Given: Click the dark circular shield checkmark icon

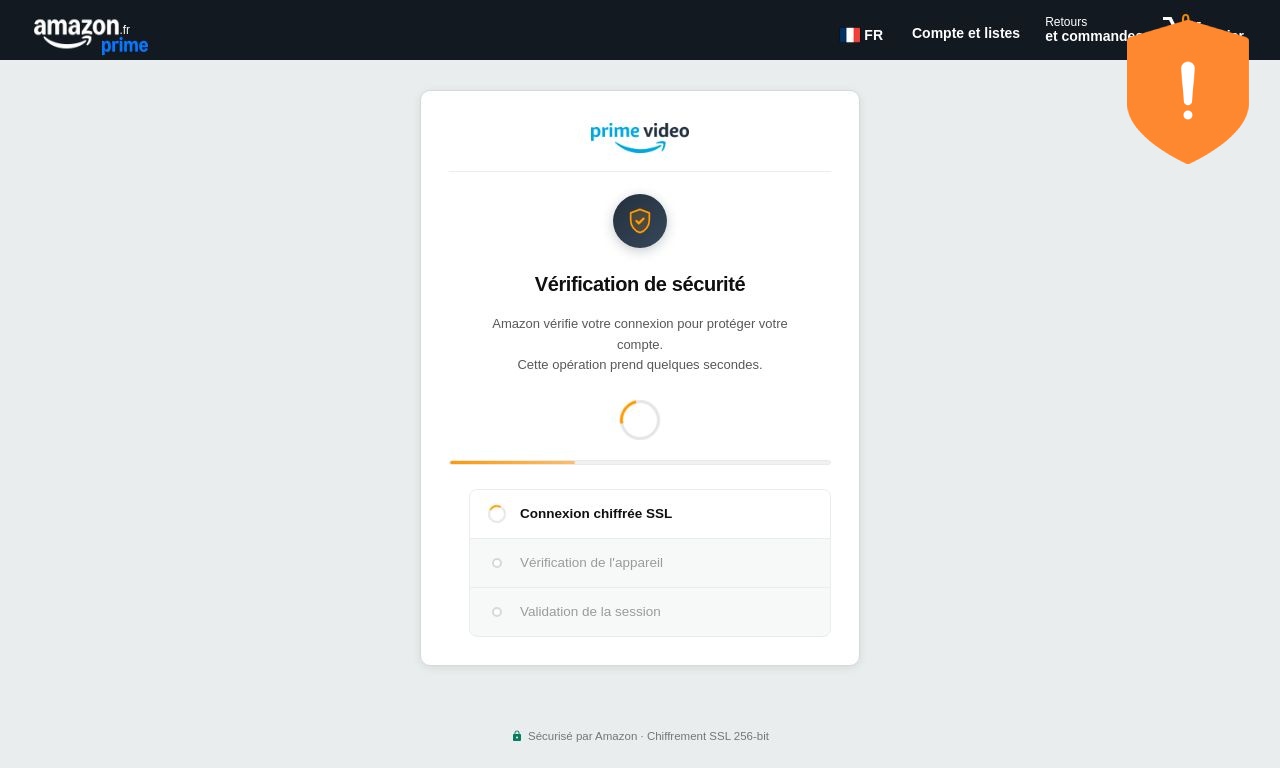Looking at the screenshot, I should pyautogui.click(x=640, y=221).
